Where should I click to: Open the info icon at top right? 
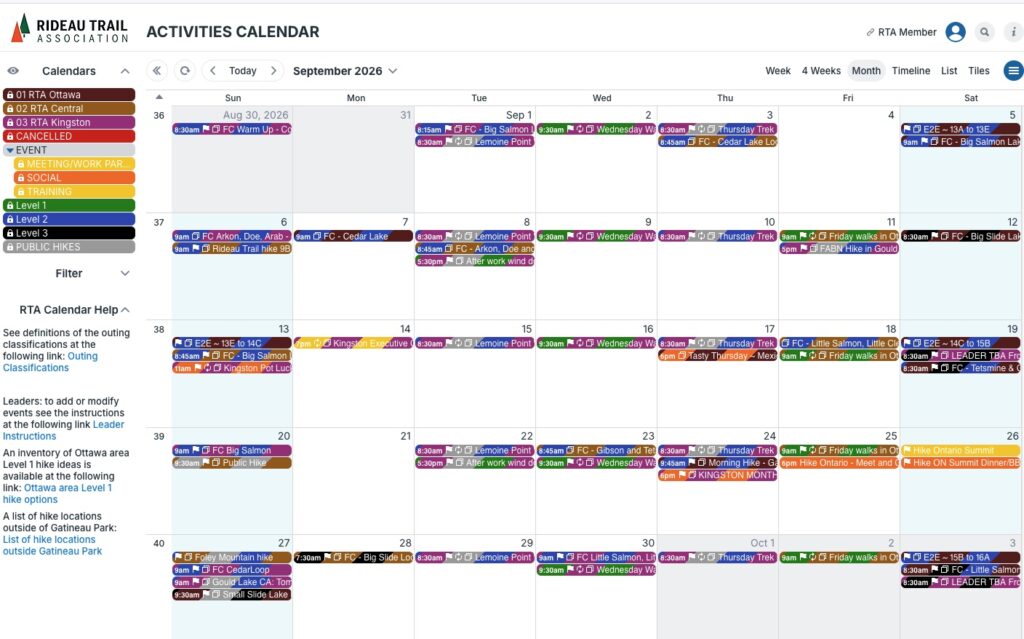(x=1013, y=32)
